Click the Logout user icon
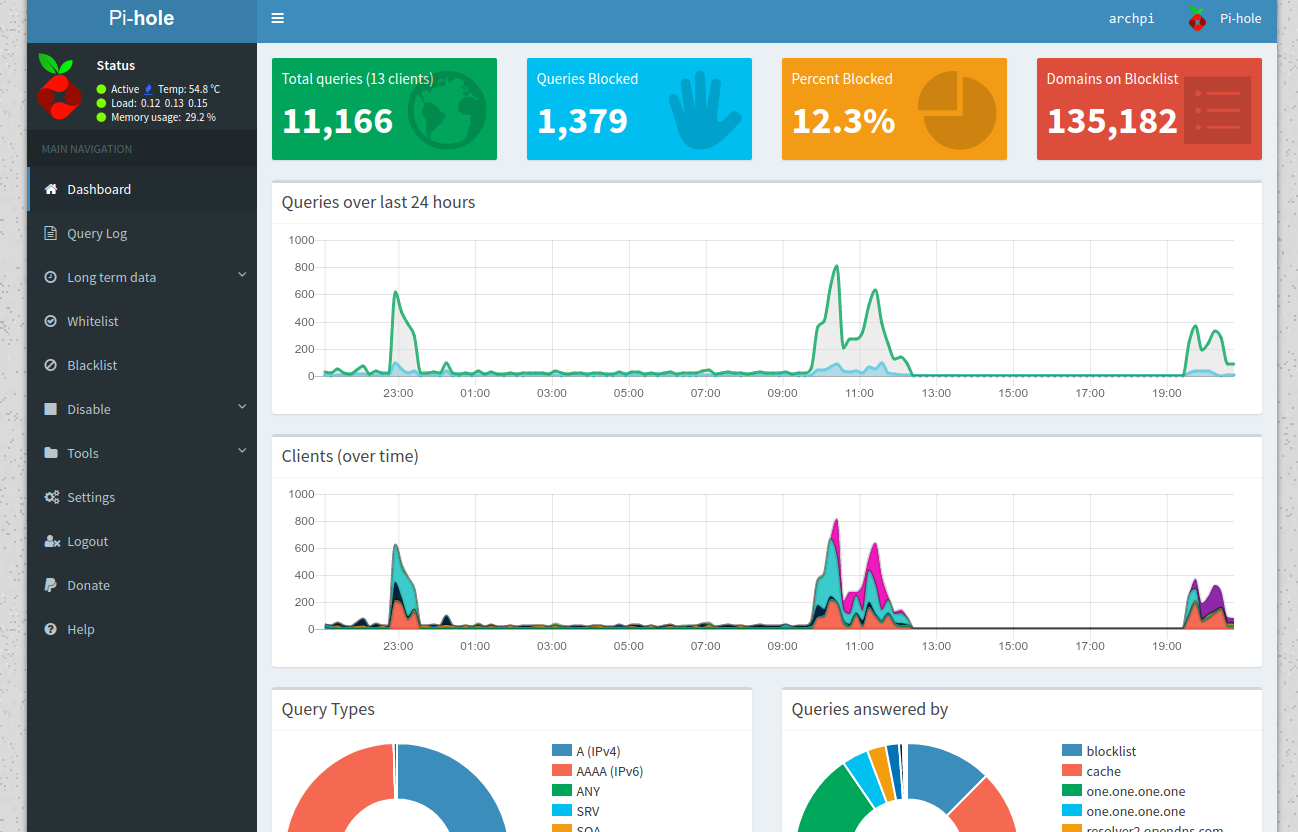This screenshot has height=832, width=1298. click(x=52, y=541)
